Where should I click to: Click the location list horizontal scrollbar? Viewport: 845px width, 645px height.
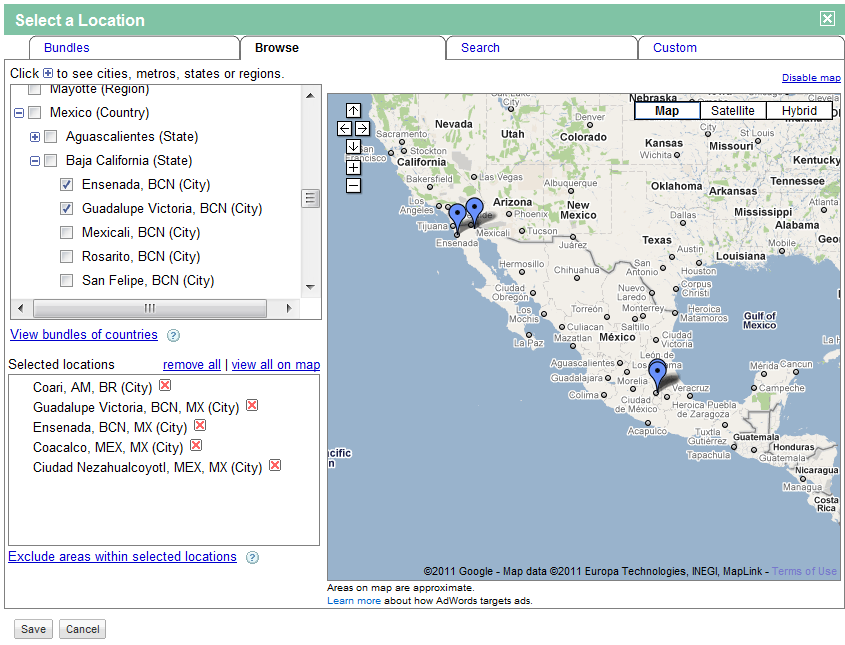tap(150, 308)
